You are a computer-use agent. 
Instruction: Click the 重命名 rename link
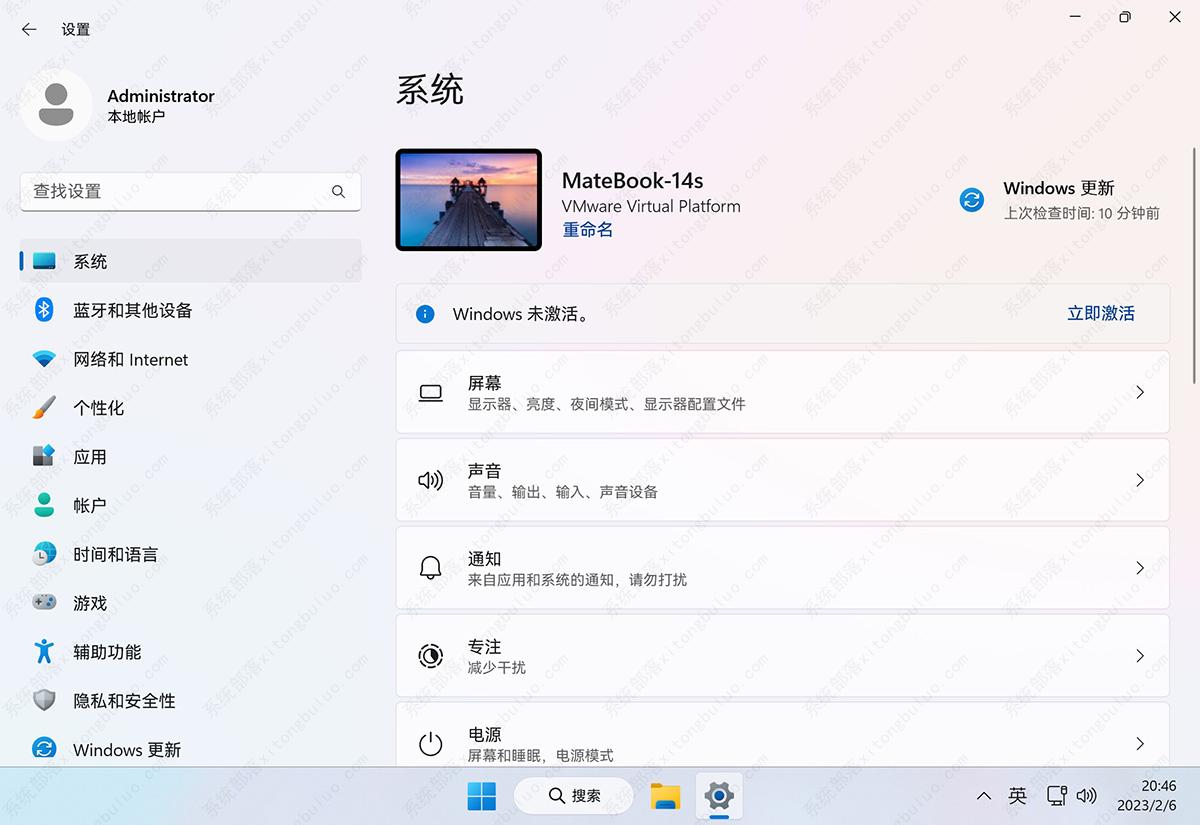(588, 230)
